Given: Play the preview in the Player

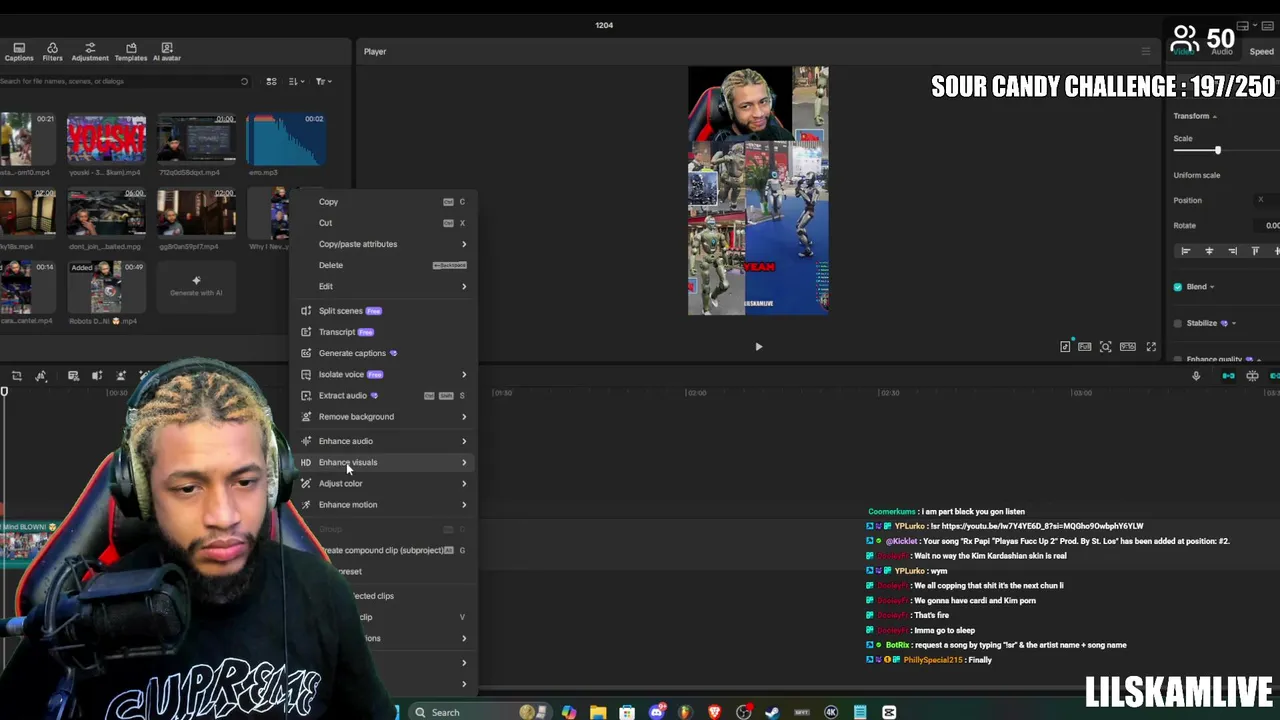Looking at the screenshot, I should pyautogui.click(x=758, y=347).
